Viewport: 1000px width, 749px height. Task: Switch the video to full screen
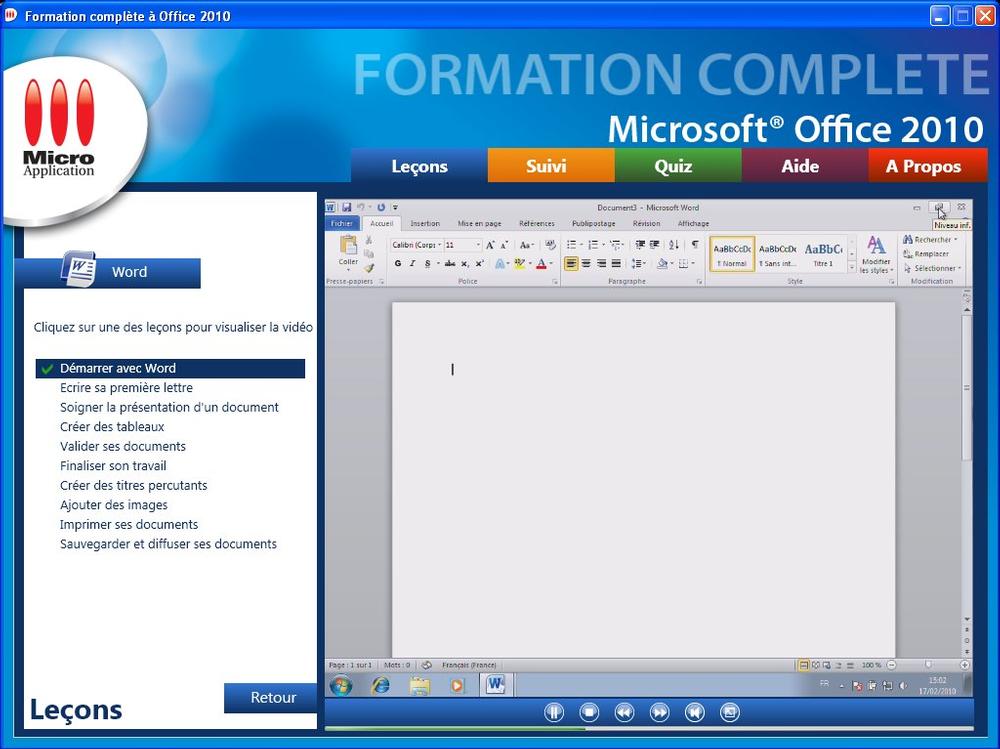730,712
